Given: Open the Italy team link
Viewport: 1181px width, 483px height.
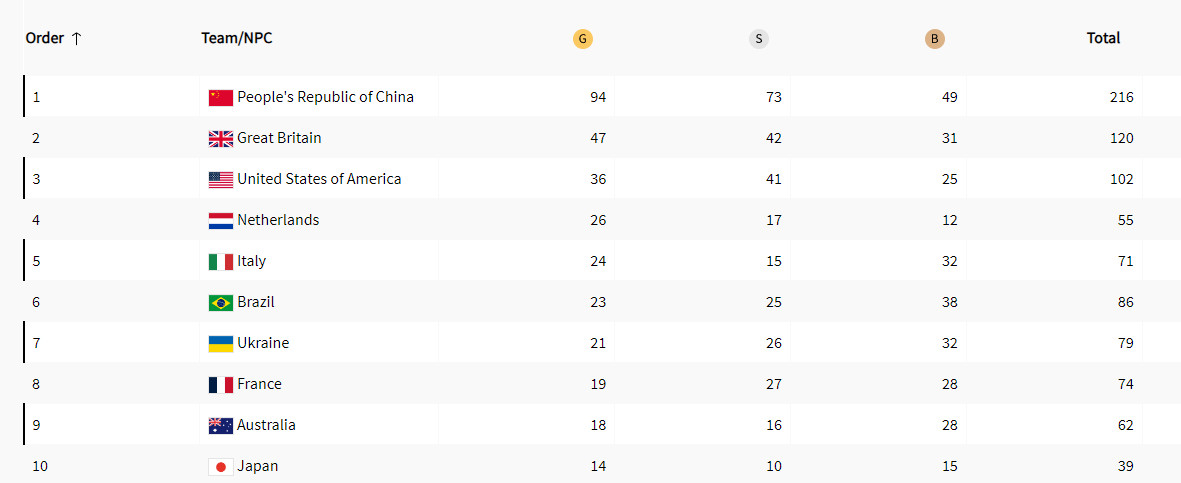Looking at the screenshot, I should pos(252,261).
